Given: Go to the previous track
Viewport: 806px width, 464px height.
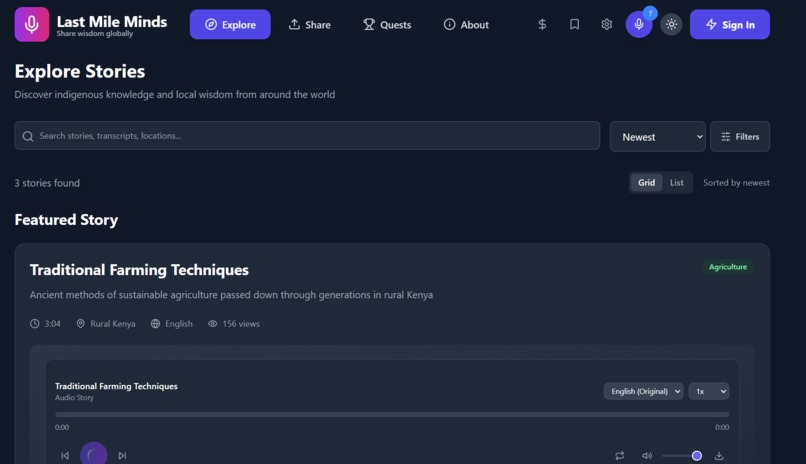Looking at the screenshot, I should 65,455.
